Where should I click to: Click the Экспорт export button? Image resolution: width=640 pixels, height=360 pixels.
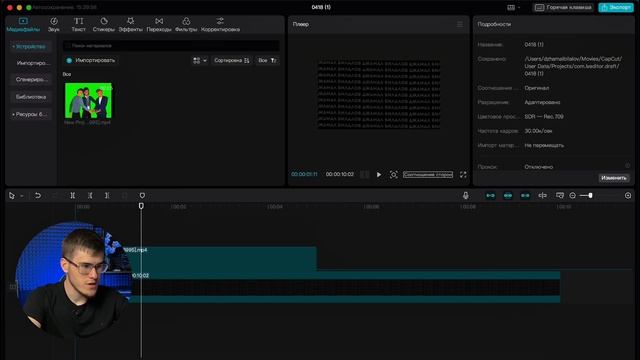click(616, 7)
